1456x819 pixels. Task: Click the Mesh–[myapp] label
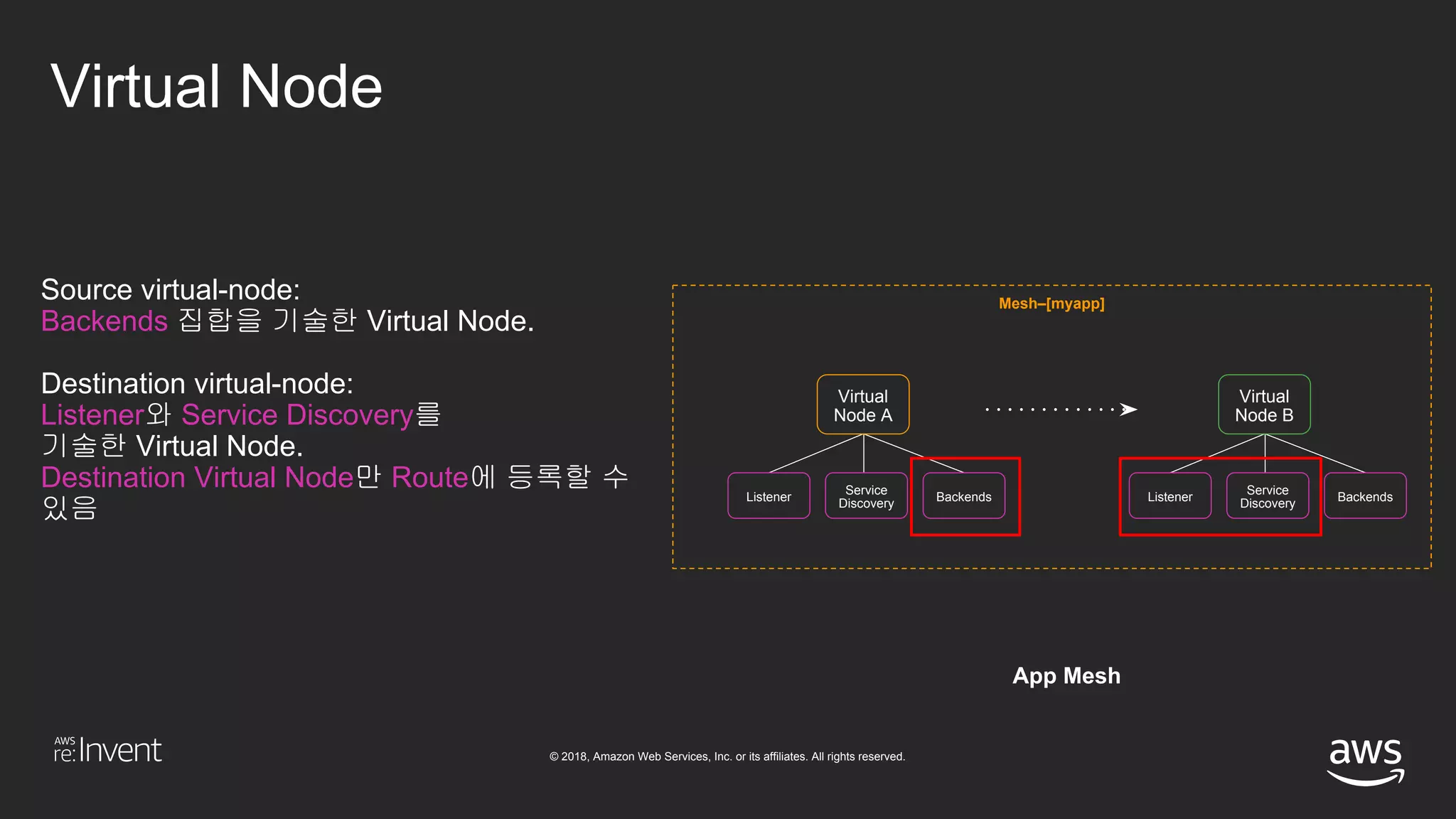1051,304
